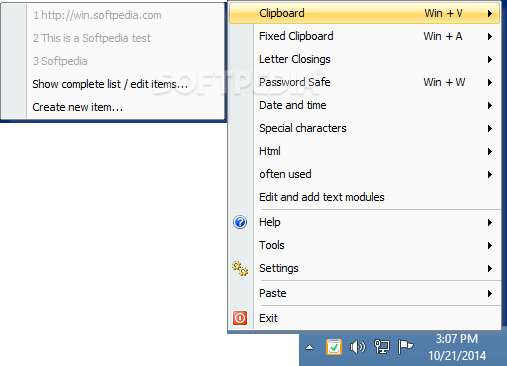Expand the Letter Closings submenu arrow
The height and width of the screenshot is (366, 507).
pyautogui.click(x=490, y=59)
